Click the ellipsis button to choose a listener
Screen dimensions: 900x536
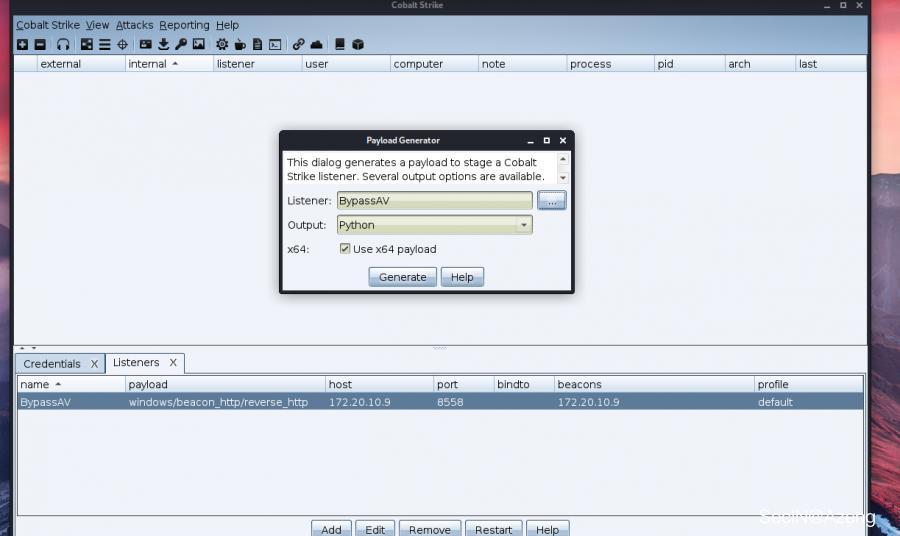click(x=551, y=201)
